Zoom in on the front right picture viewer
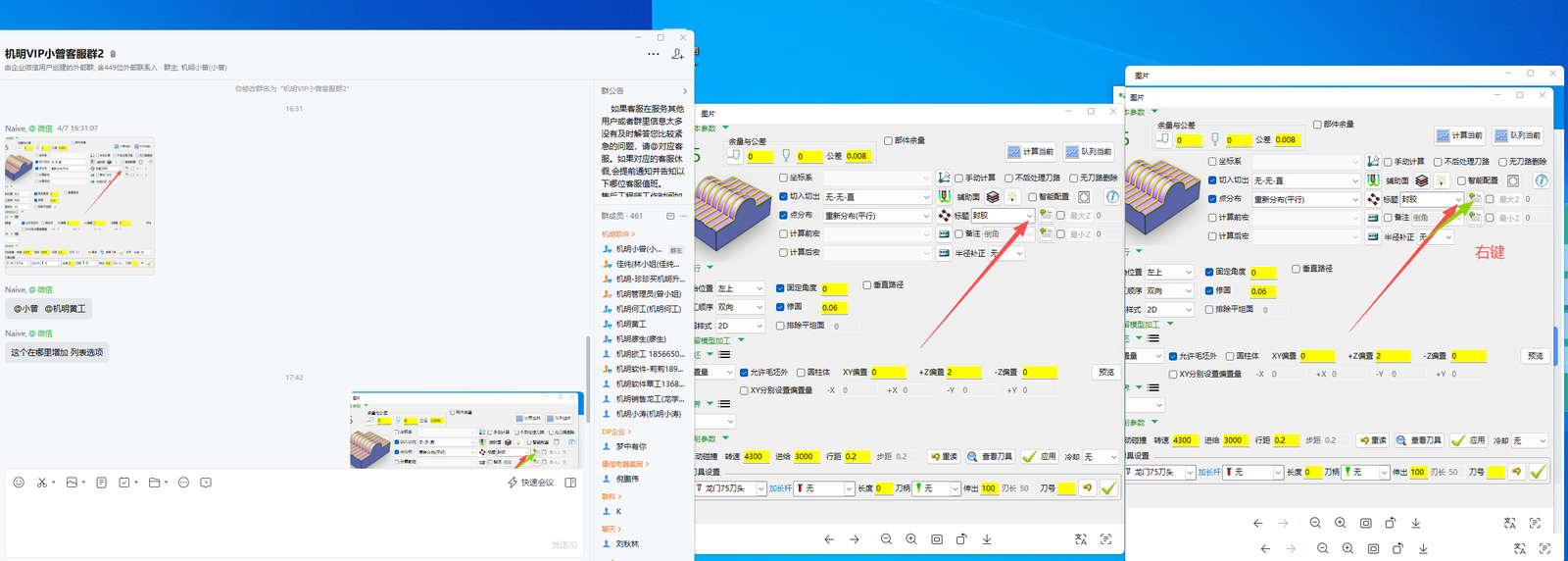Viewport: 1568px width, 561px height. pyautogui.click(x=1341, y=523)
